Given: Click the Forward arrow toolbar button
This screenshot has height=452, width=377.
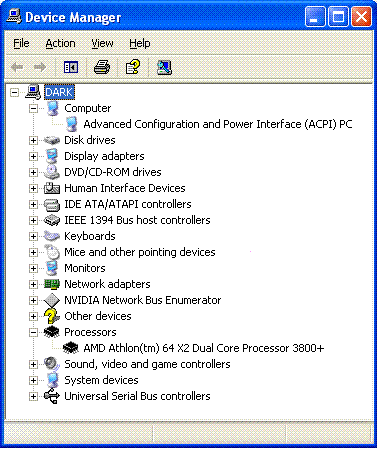Looking at the screenshot, I should click(x=40, y=67).
